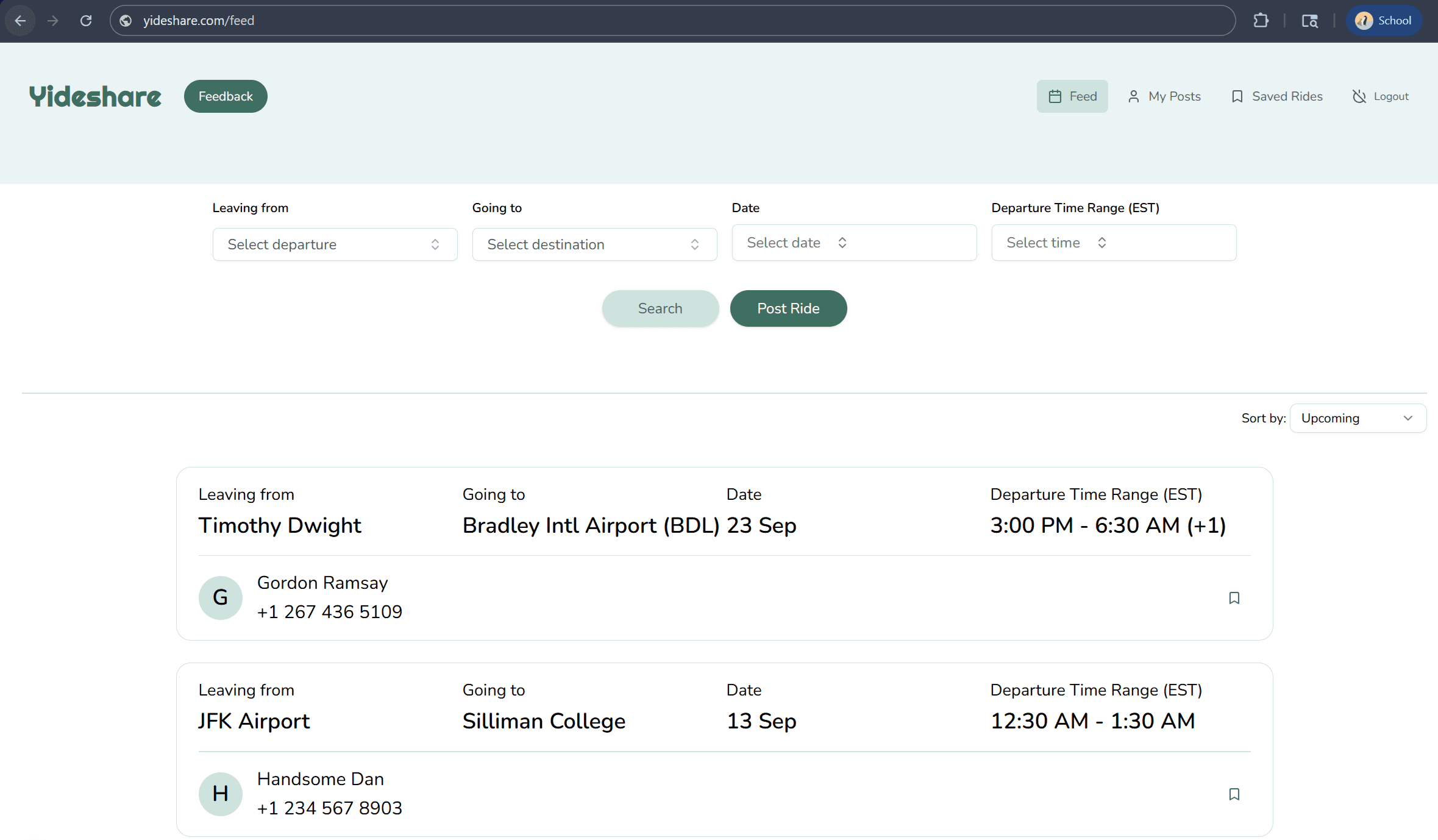Viewport: 1438px width, 840px height.
Task: Click the Feedback button
Action: point(225,96)
